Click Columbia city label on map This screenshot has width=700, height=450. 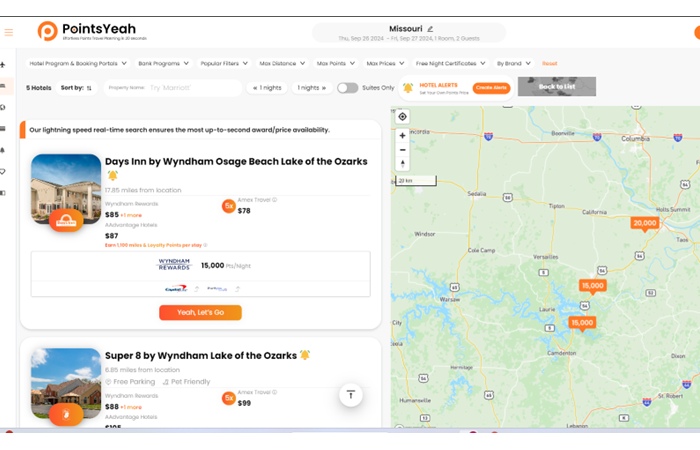point(635,139)
